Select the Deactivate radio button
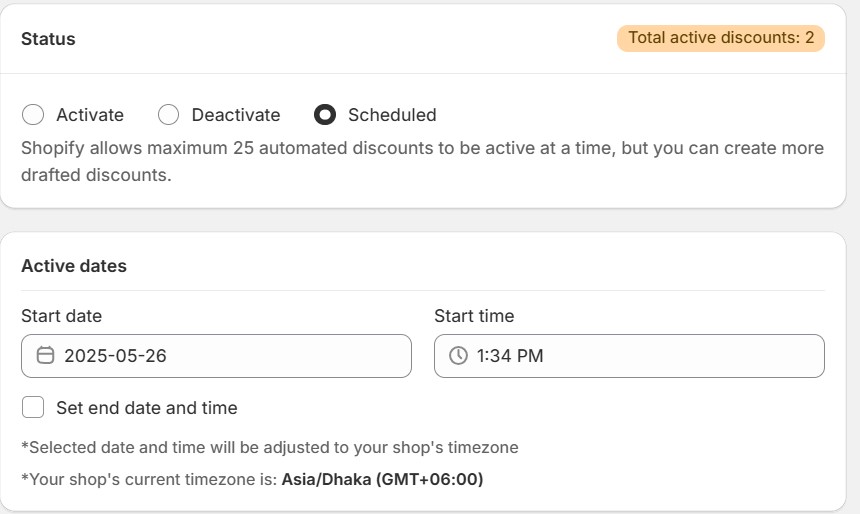 point(169,115)
